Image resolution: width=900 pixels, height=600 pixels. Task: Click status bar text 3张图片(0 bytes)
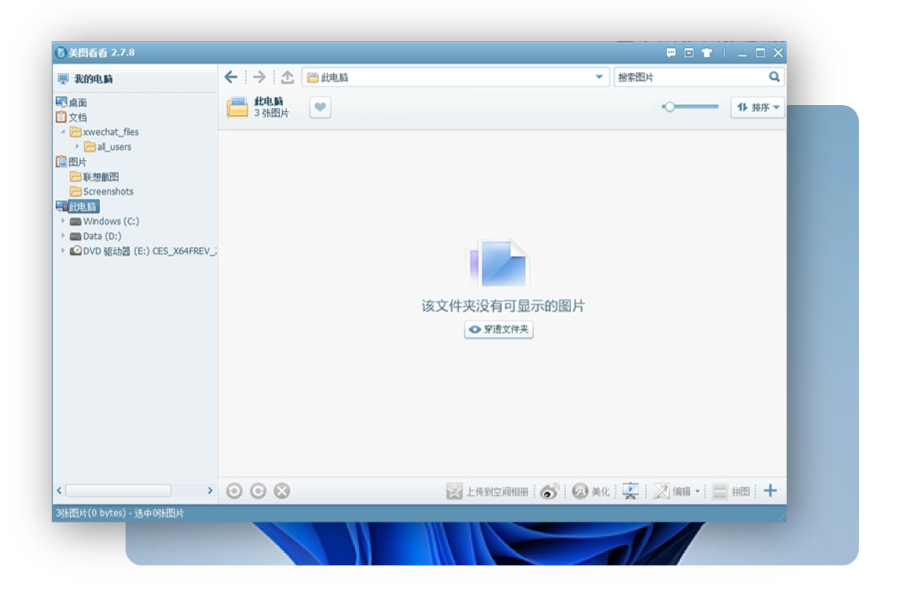click(x=91, y=513)
